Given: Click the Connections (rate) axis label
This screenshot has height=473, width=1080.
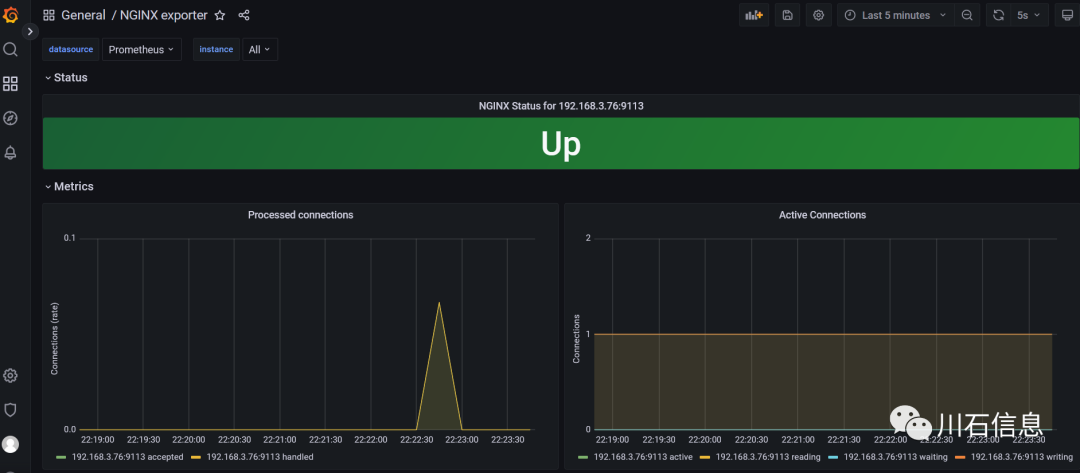Looking at the screenshot, I should coord(55,340).
